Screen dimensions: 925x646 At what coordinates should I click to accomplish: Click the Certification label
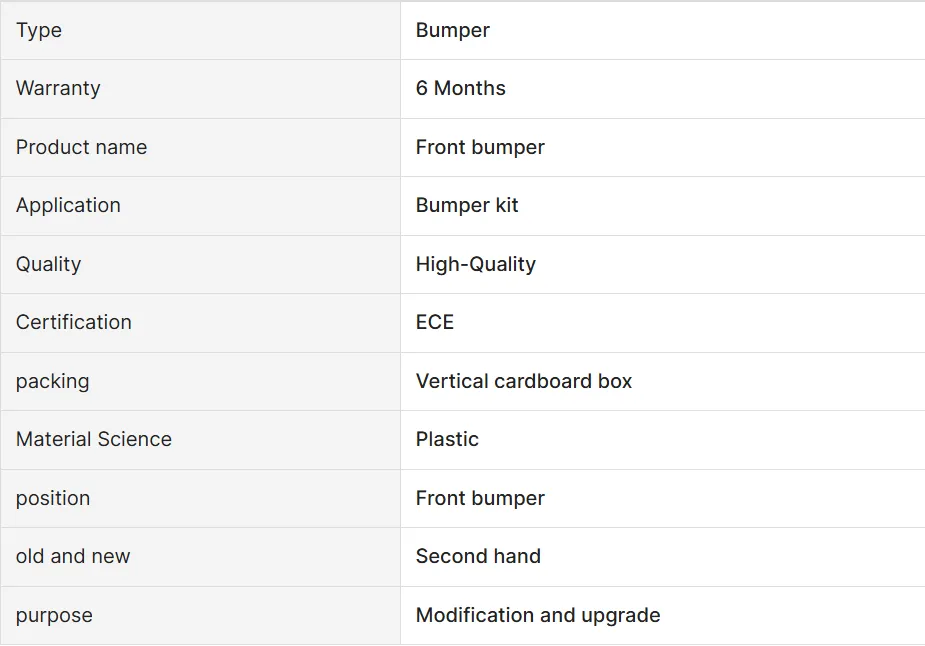pyautogui.click(x=73, y=322)
